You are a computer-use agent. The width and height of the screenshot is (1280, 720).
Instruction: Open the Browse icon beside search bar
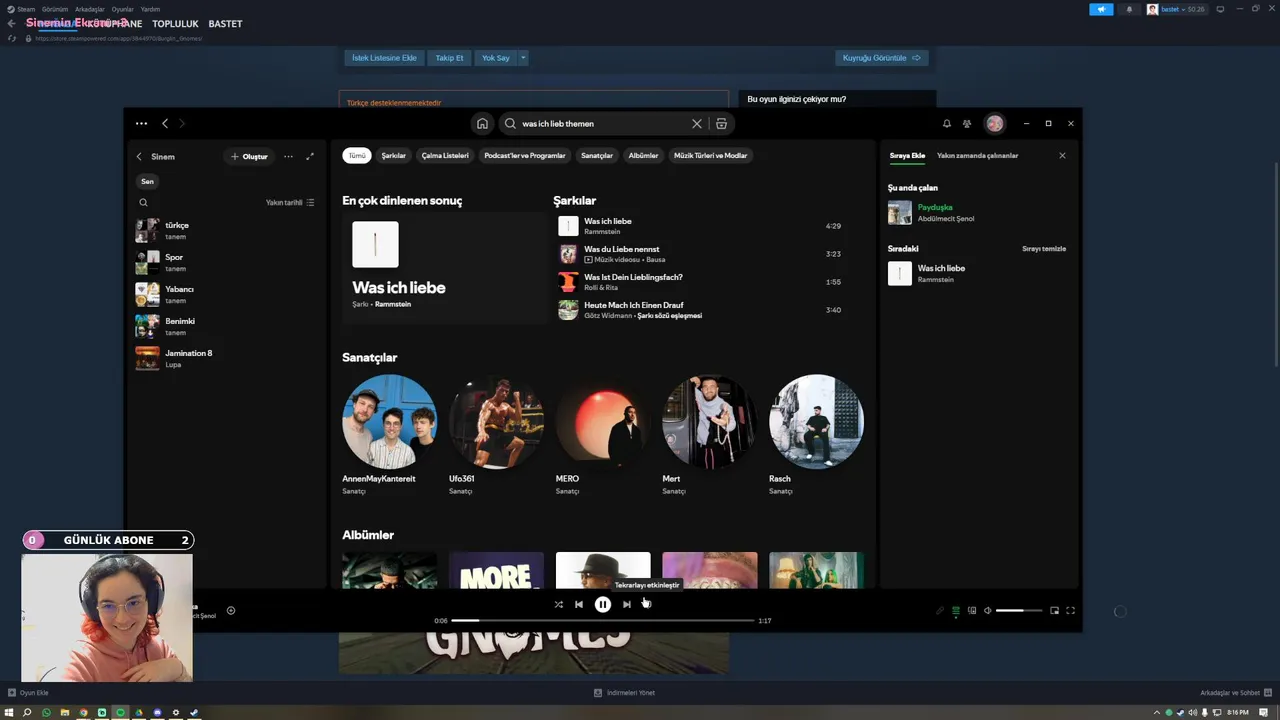[x=721, y=124]
